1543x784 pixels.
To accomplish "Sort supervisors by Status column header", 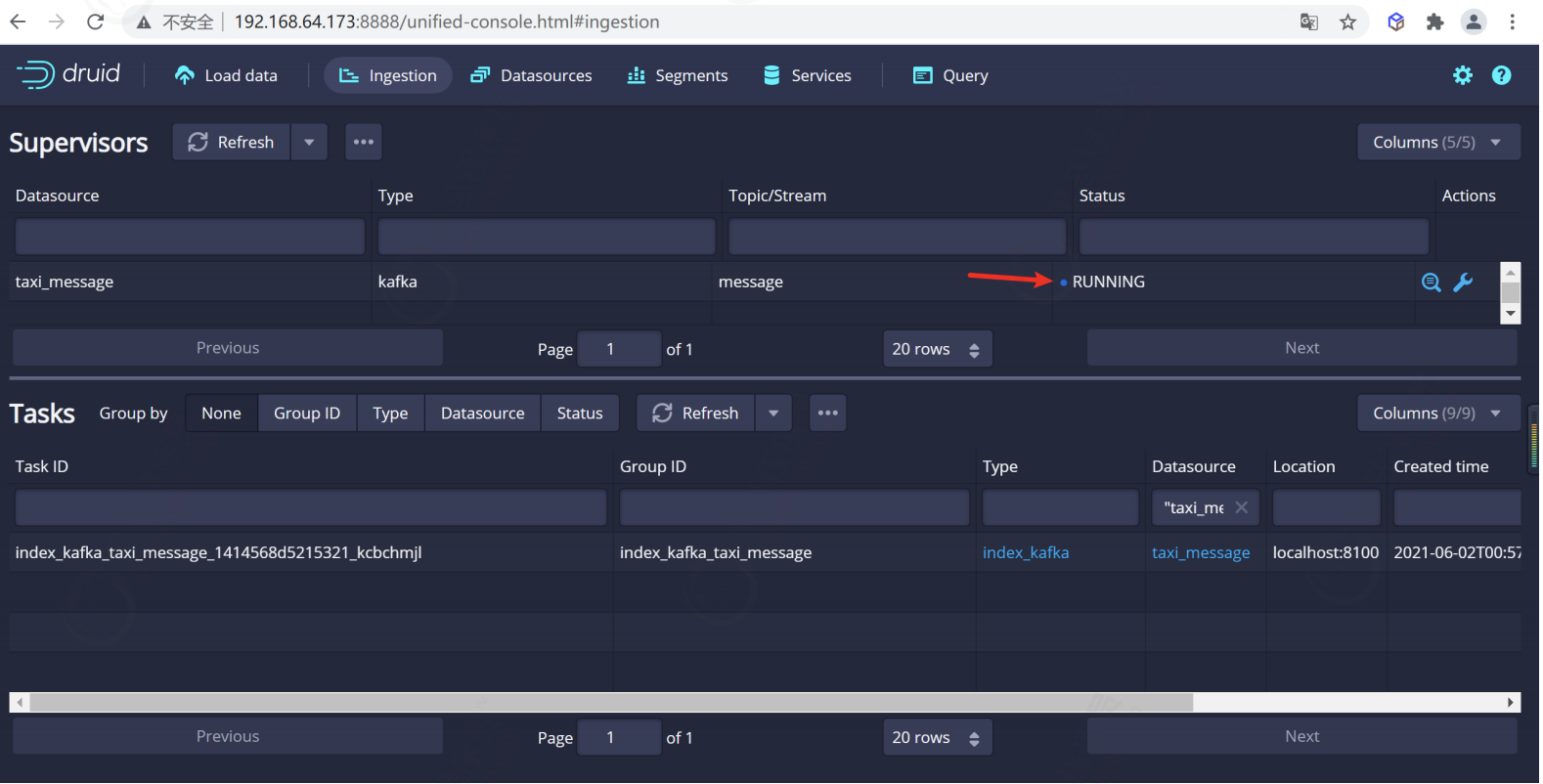I will pyautogui.click(x=1102, y=196).
